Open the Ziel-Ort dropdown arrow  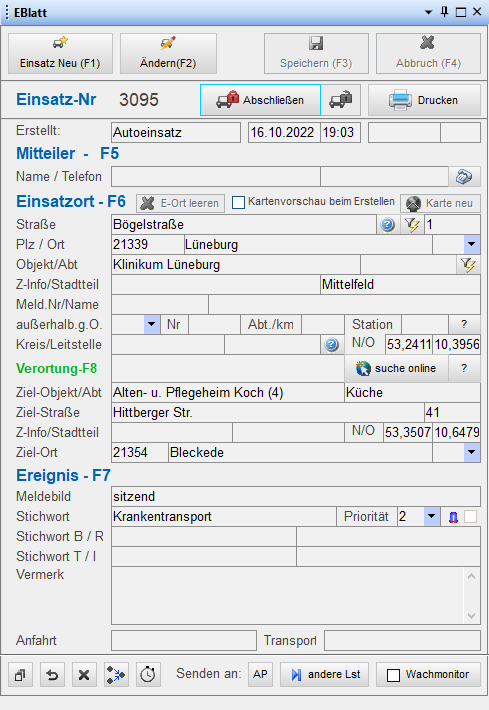(472, 452)
